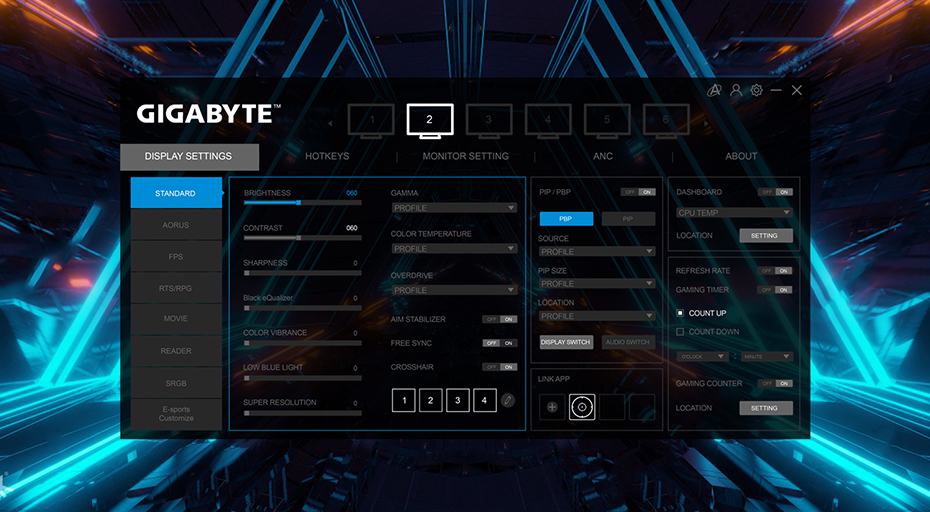Toggle the Free Sync switch
The image size is (930, 512).
pos(499,343)
